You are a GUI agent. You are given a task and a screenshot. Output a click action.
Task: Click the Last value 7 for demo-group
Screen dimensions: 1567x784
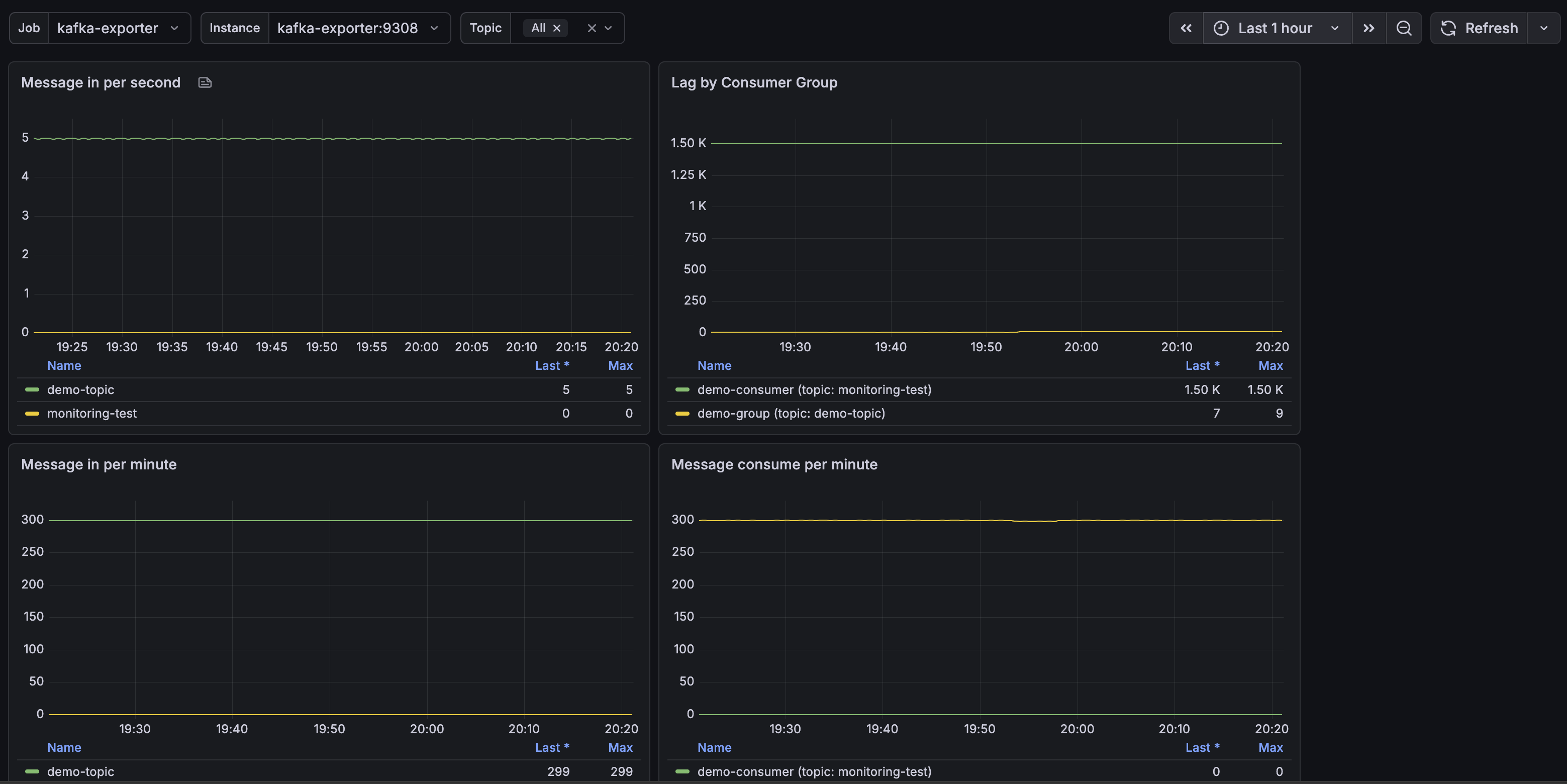pos(1217,414)
